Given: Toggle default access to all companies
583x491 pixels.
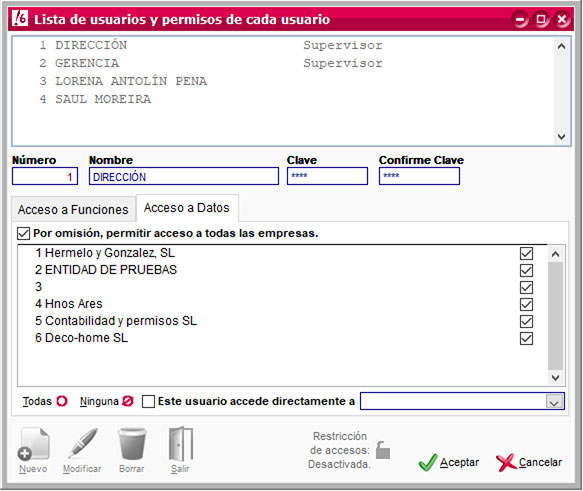Looking at the screenshot, I should (x=23, y=233).
